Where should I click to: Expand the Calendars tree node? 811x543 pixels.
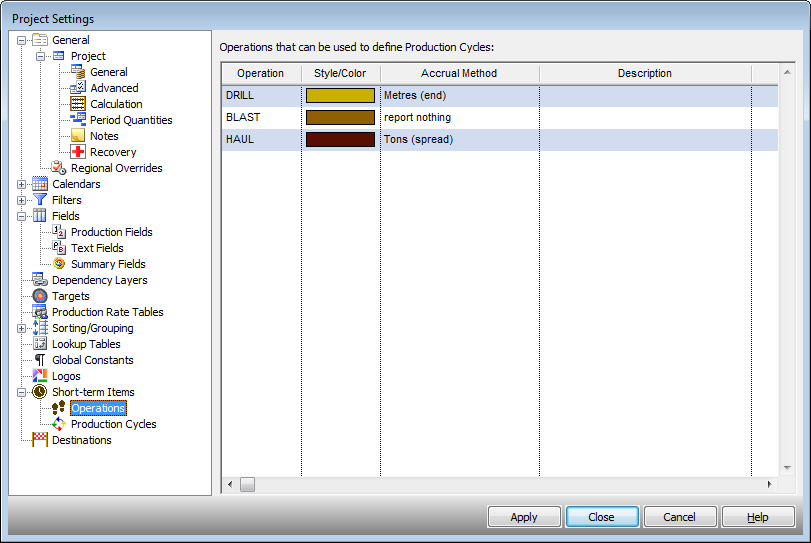pos(23,184)
